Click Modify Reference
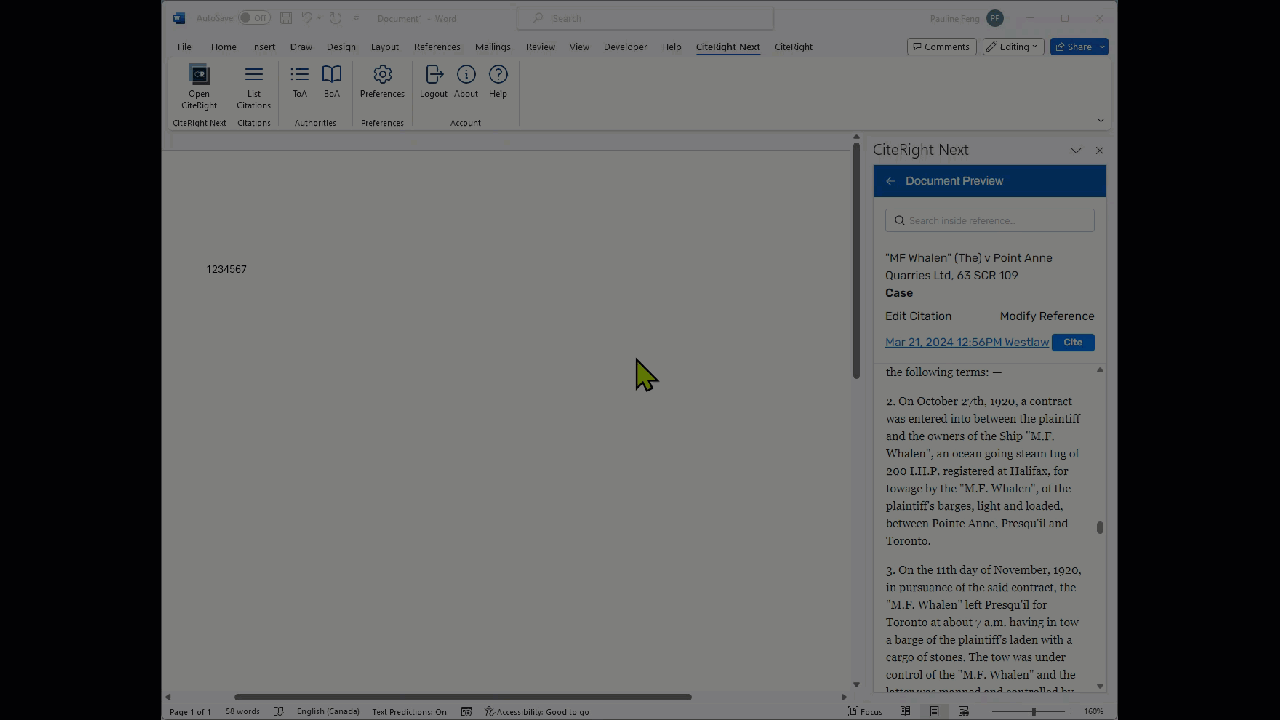 1047,316
